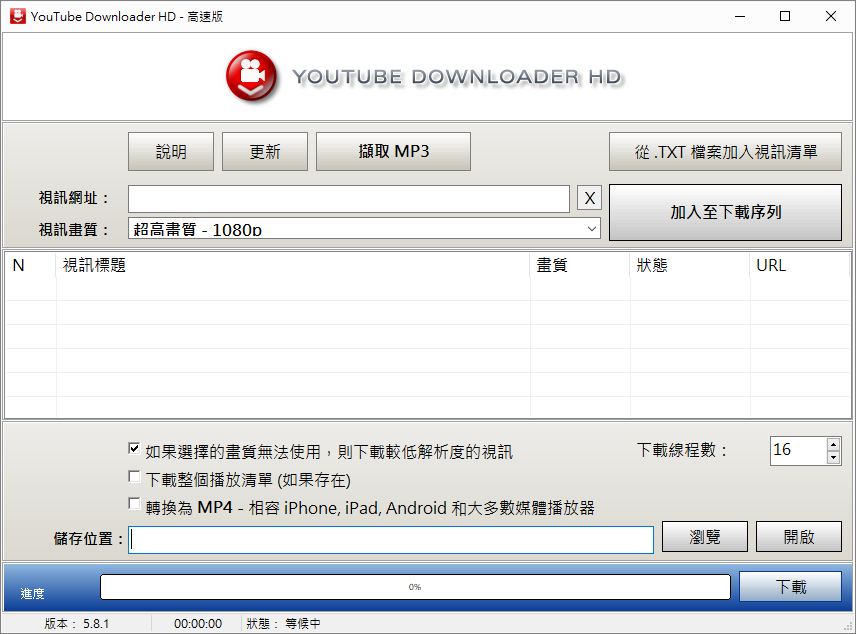The width and height of the screenshot is (856, 634).
Task: Click the 狀態: 等候中 status text
Action: [283, 624]
